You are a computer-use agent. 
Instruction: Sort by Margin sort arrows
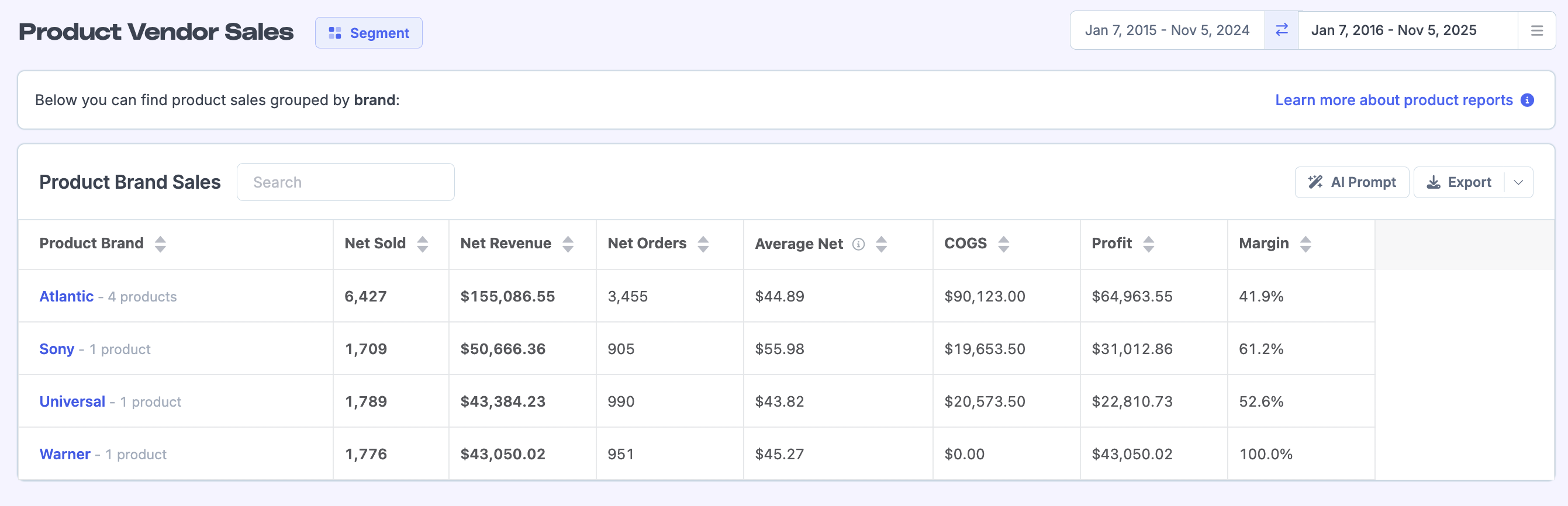(x=1305, y=244)
